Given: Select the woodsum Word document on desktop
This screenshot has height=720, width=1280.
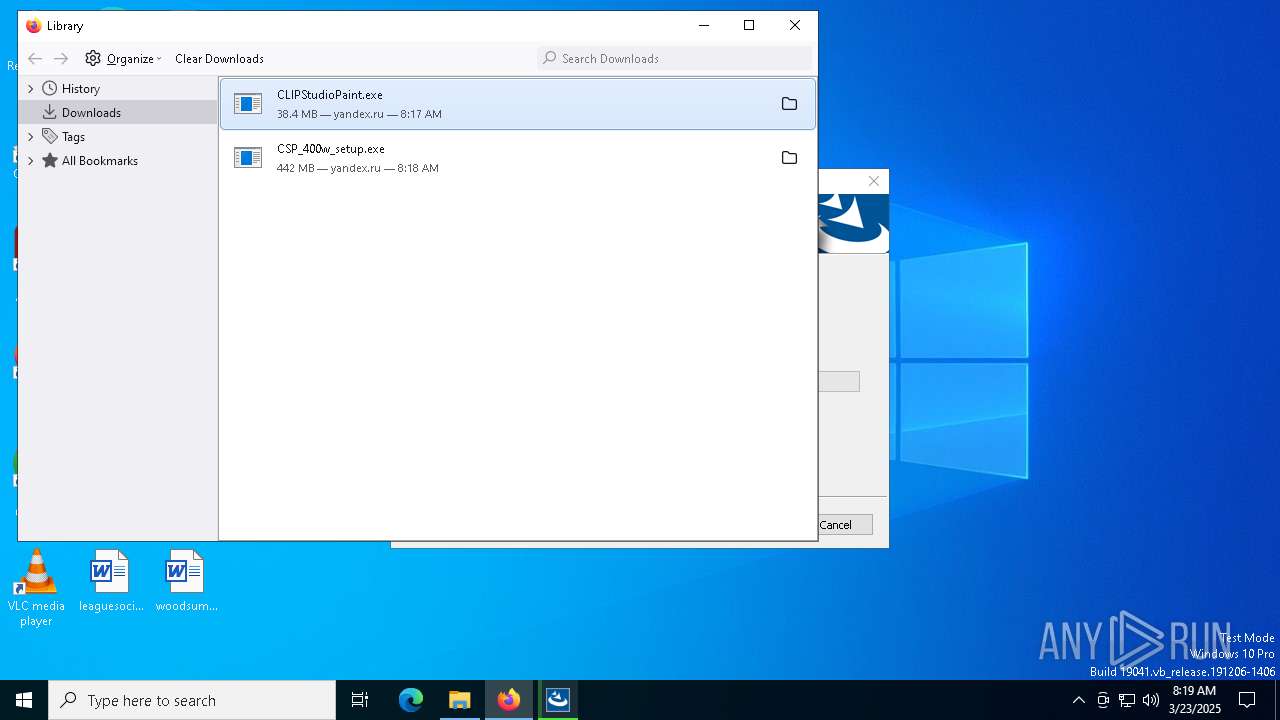Looking at the screenshot, I should tap(186, 581).
